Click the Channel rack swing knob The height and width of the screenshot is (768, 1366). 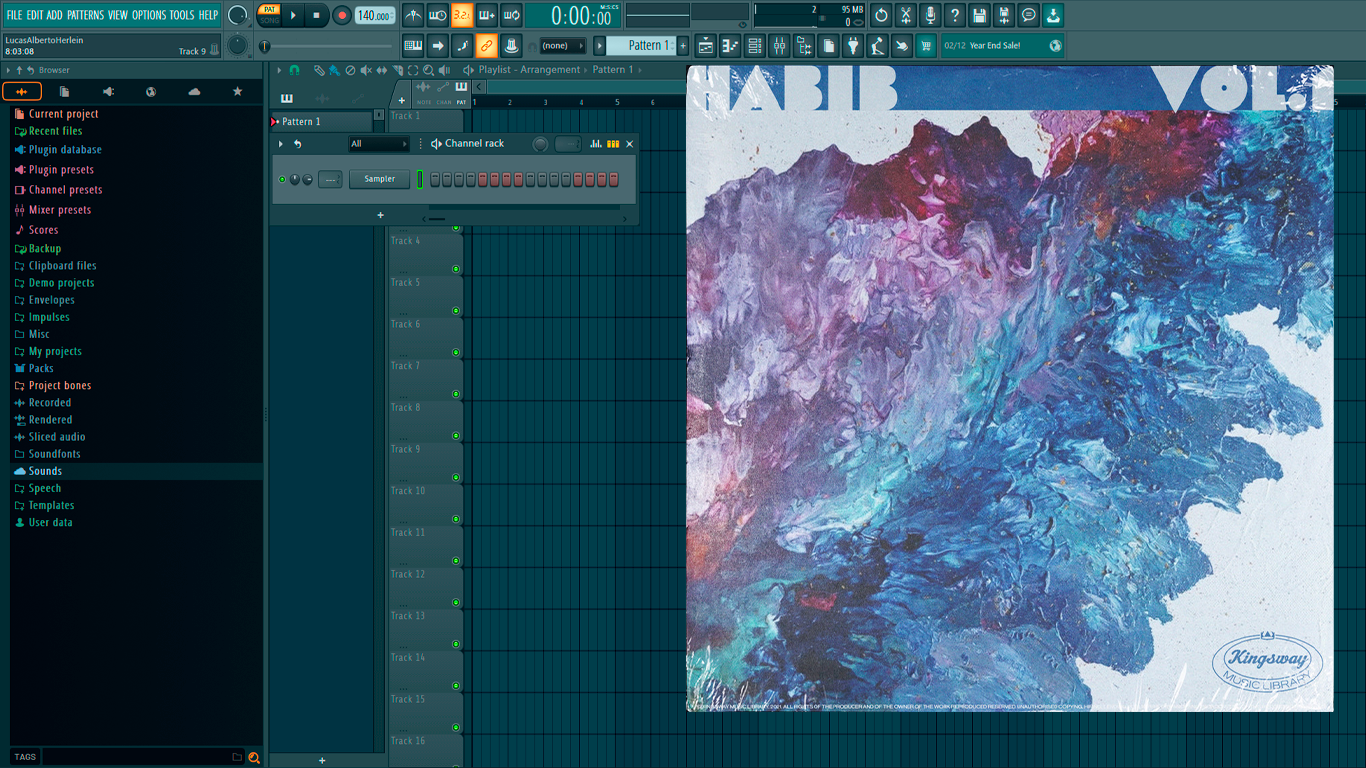click(x=540, y=144)
